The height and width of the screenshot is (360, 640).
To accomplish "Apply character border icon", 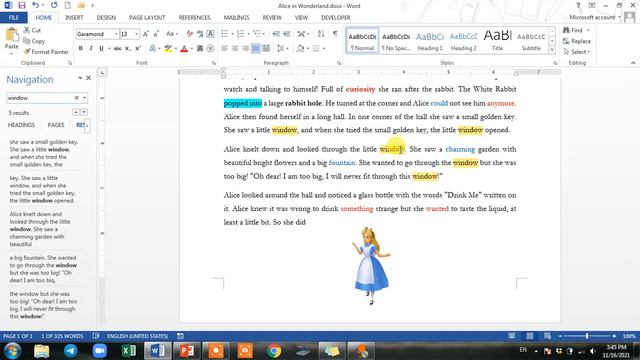I will [x=210, y=34].
